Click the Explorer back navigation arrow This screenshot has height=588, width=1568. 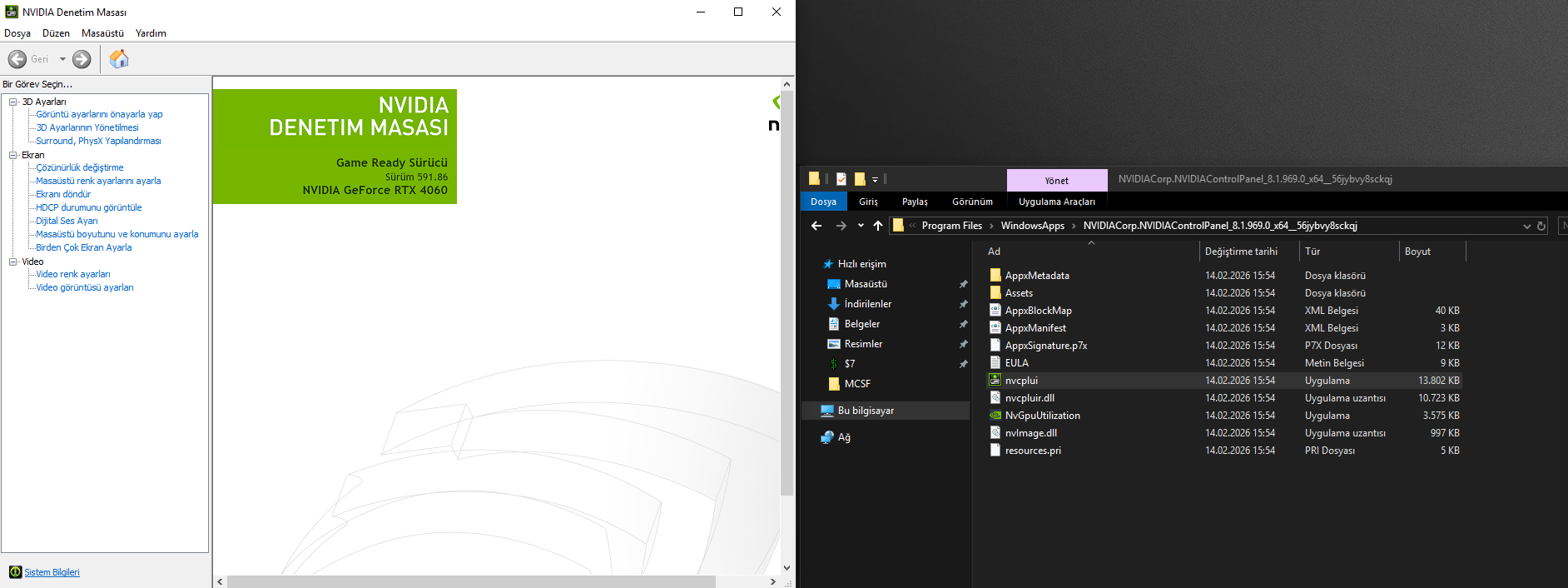pyautogui.click(x=816, y=226)
